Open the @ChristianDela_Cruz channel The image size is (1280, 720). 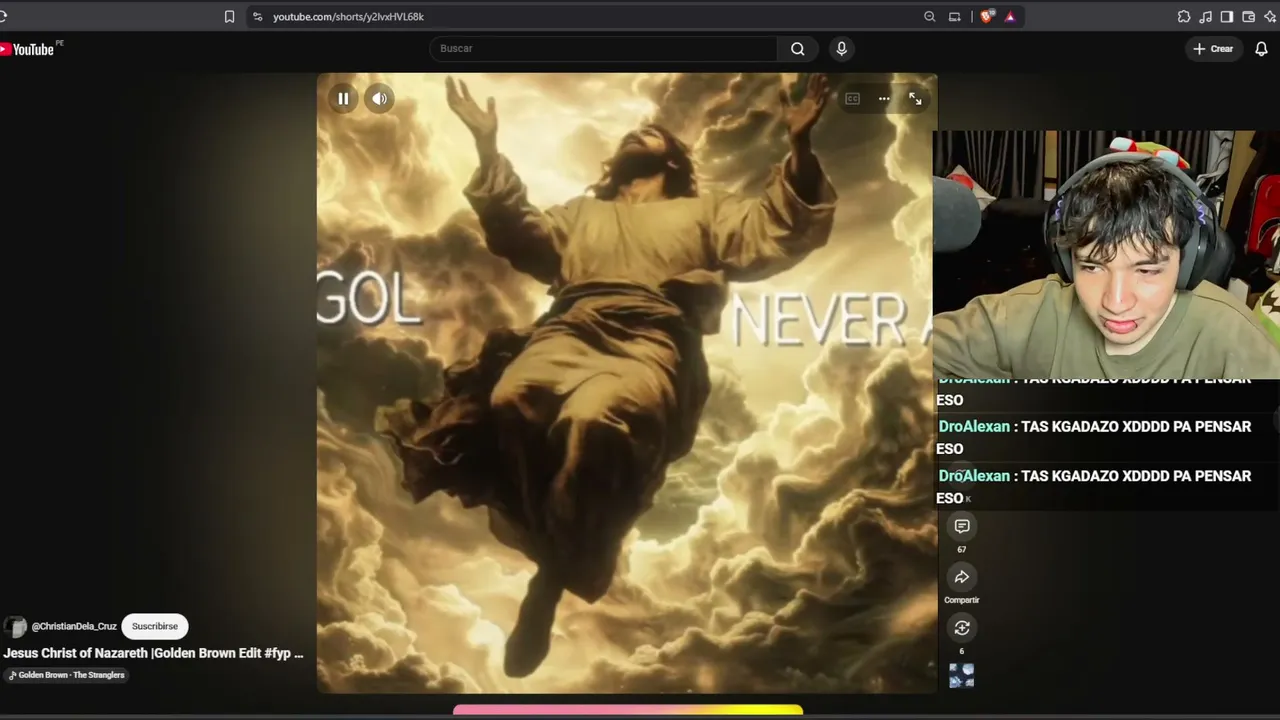(x=74, y=626)
